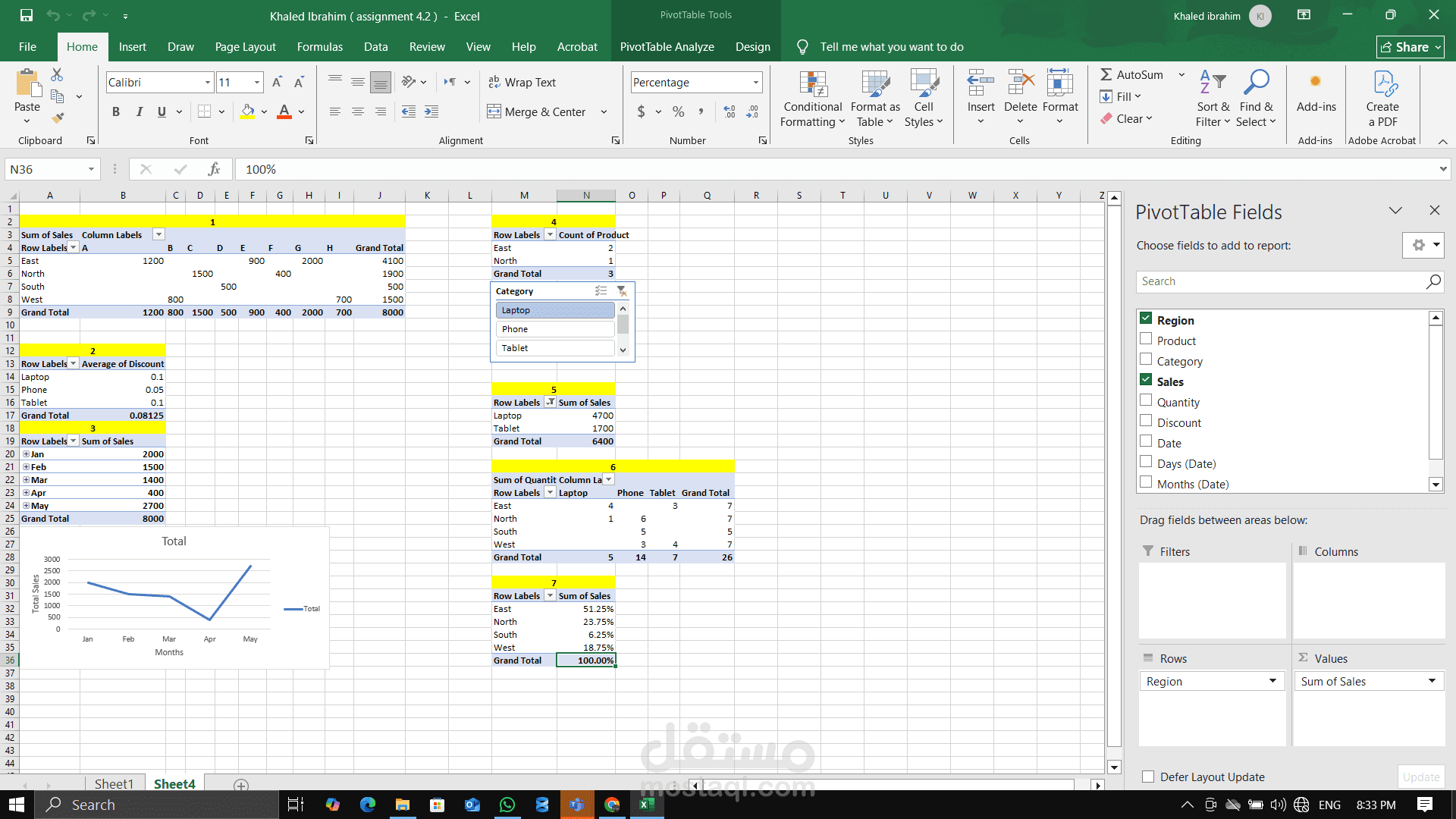Click the Insert Function fx icon

click(x=215, y=169)
